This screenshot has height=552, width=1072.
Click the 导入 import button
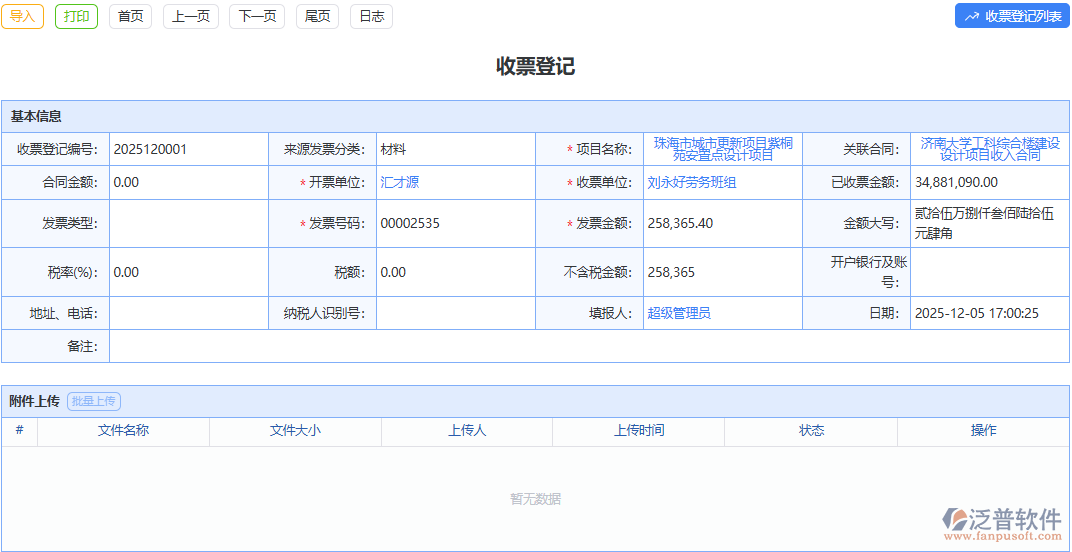tap(22, 16)
